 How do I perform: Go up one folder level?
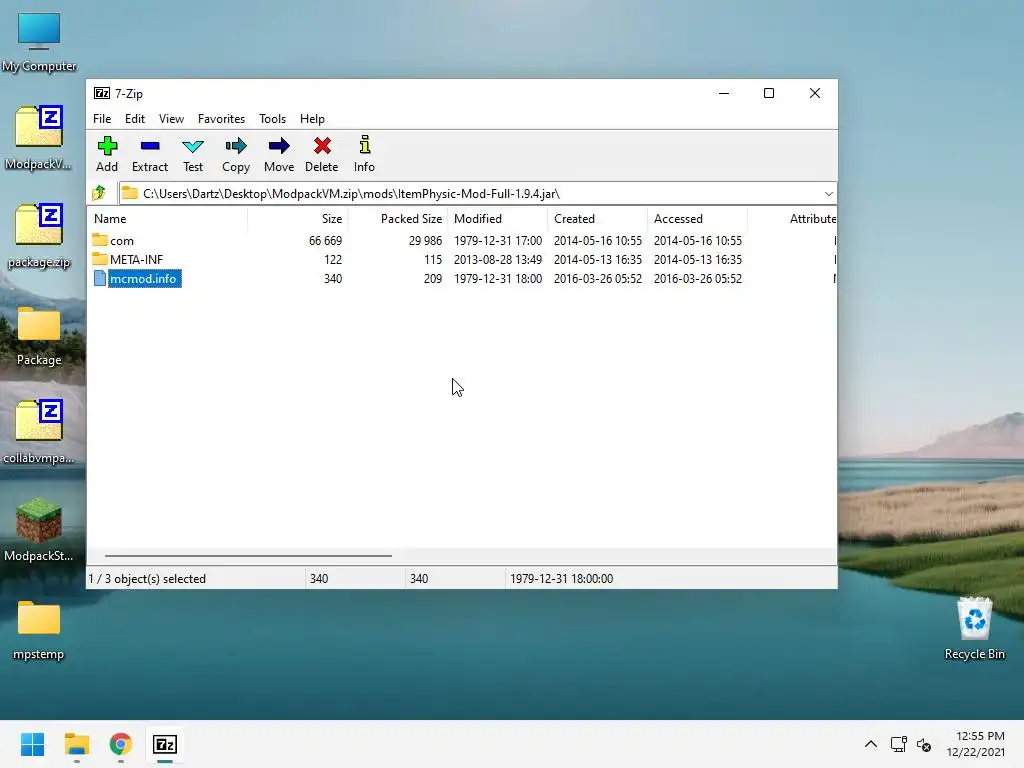click(99, 193)
